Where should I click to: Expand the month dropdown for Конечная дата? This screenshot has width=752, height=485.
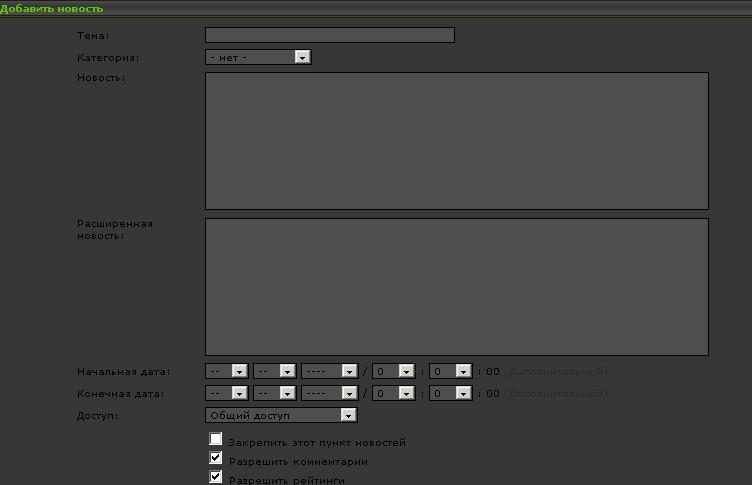[x=274, y=393]
